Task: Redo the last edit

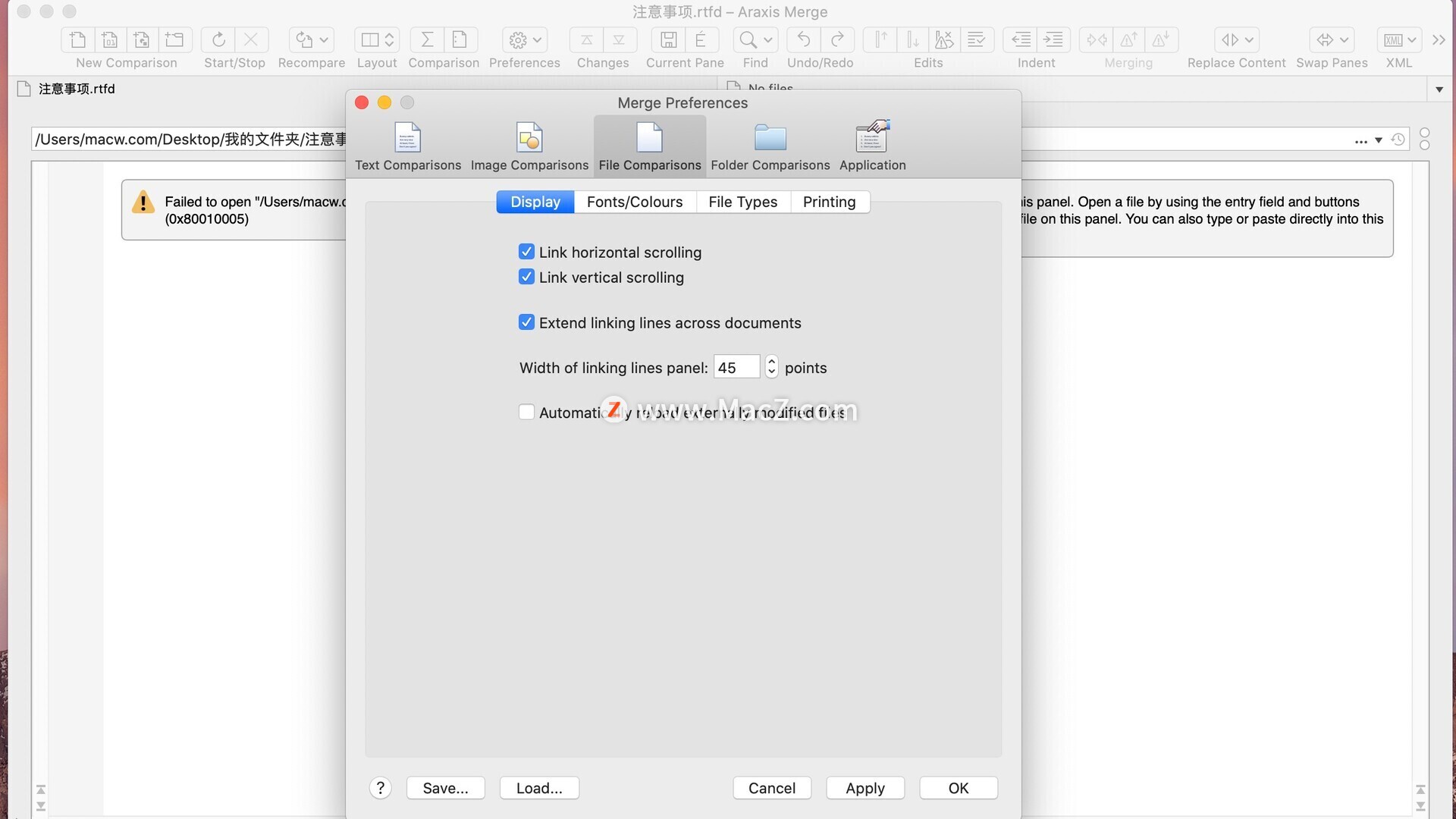Action: click(x=837, y=39)
